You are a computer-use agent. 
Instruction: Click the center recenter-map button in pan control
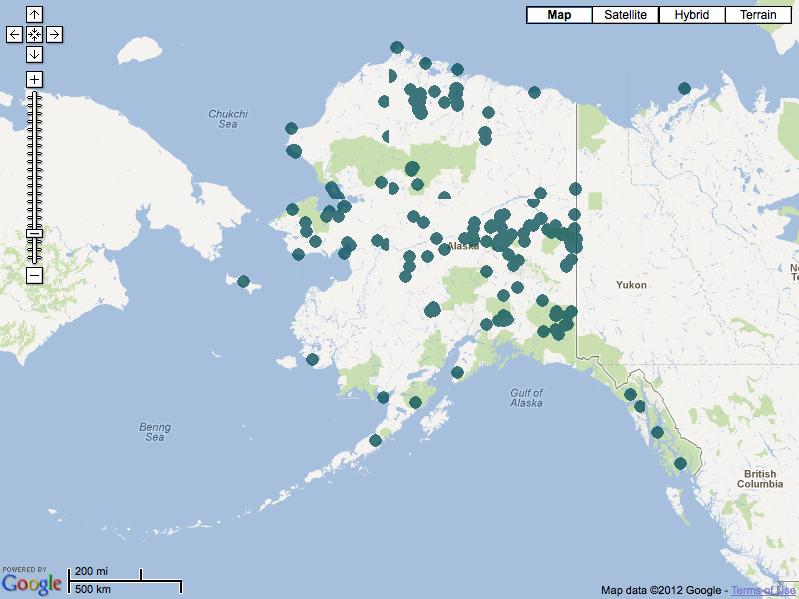34,35
